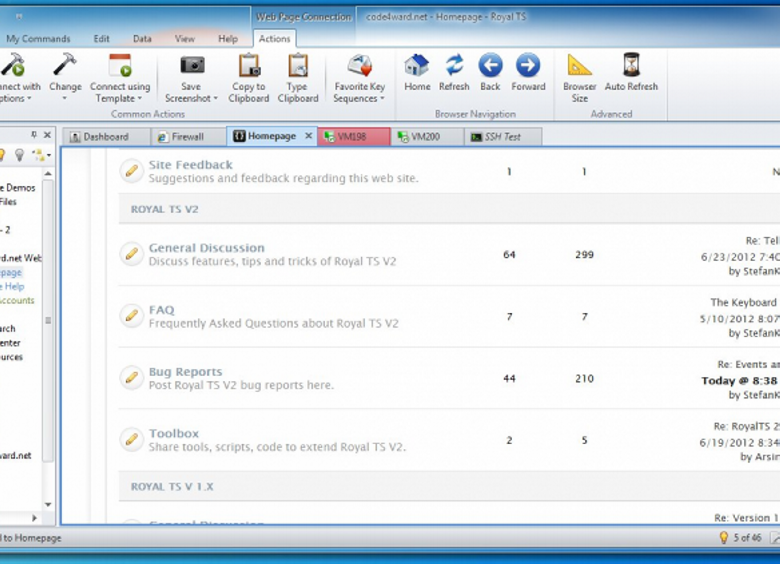Click side panel scroll up arrow
The height and width of the screenshot is (564, 780).
click(48, 174)
